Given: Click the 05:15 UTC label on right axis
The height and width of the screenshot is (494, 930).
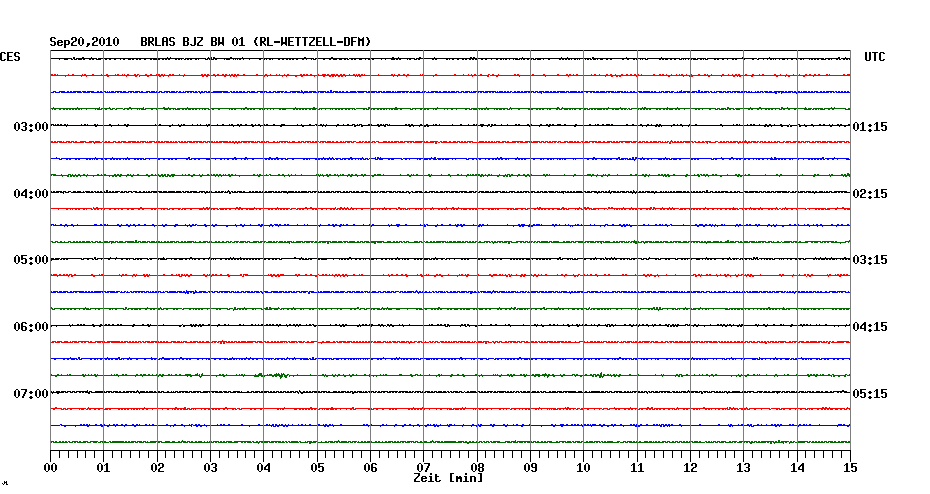Looking at the screenshot, I should (x=869, y=393).
